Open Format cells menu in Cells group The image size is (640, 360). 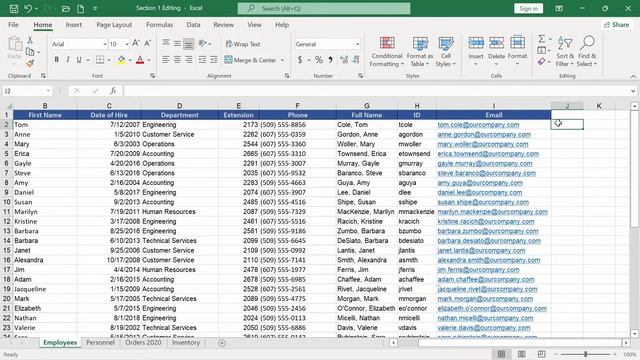[517, 52]
